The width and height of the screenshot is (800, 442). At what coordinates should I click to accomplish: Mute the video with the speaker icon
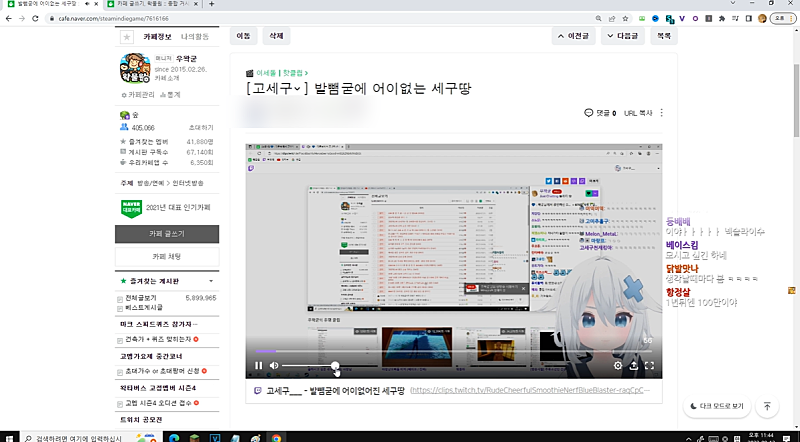274,366
